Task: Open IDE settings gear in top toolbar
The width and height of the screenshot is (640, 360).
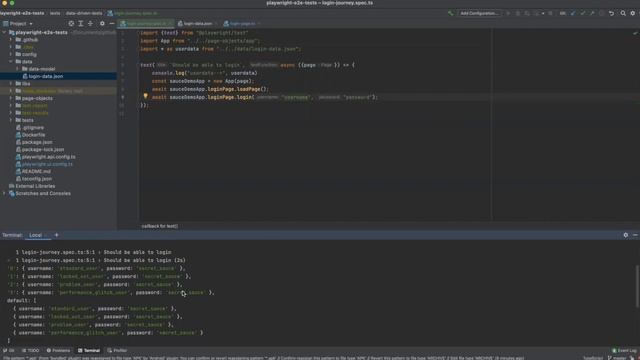Action: 633,13
